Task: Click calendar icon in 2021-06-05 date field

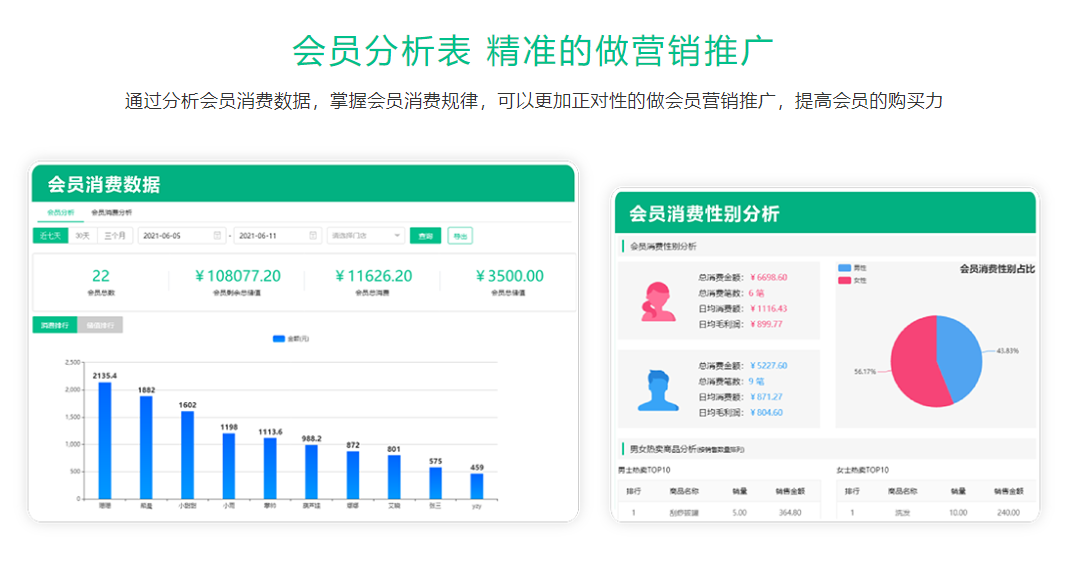Action: click(217, 236)
